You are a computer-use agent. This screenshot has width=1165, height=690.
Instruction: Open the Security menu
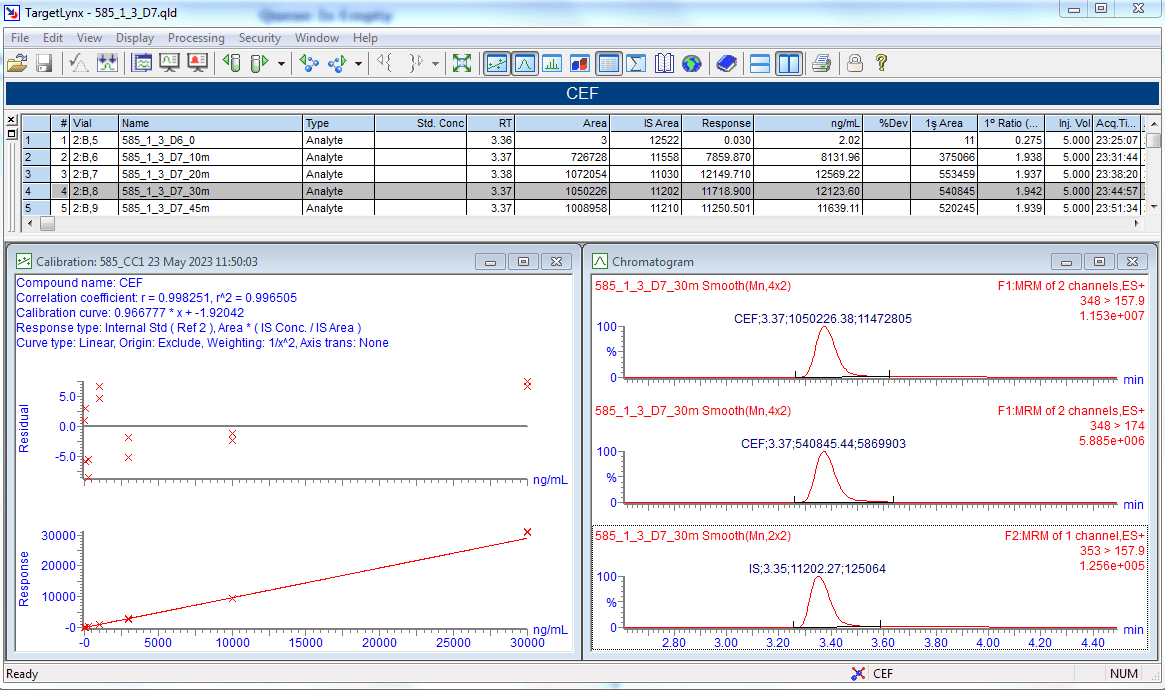[259, 38]
